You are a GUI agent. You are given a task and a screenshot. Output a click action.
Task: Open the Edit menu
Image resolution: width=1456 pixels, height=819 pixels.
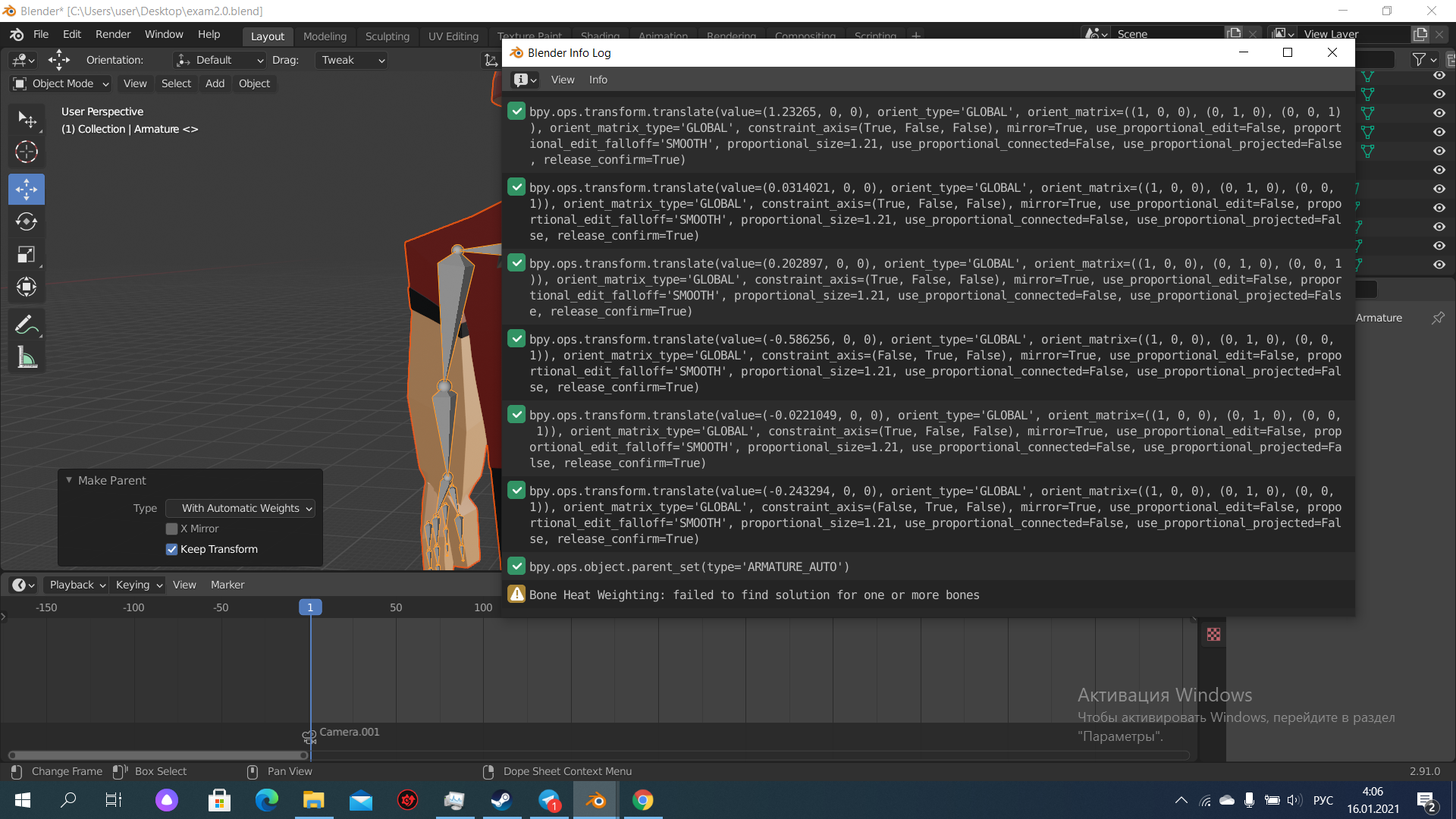(x=72, y=35)
